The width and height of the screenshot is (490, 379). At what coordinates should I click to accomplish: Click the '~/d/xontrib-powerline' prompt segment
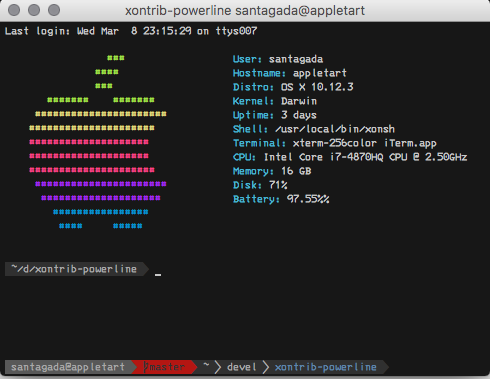pyautogui.click(x=77, y=269)
